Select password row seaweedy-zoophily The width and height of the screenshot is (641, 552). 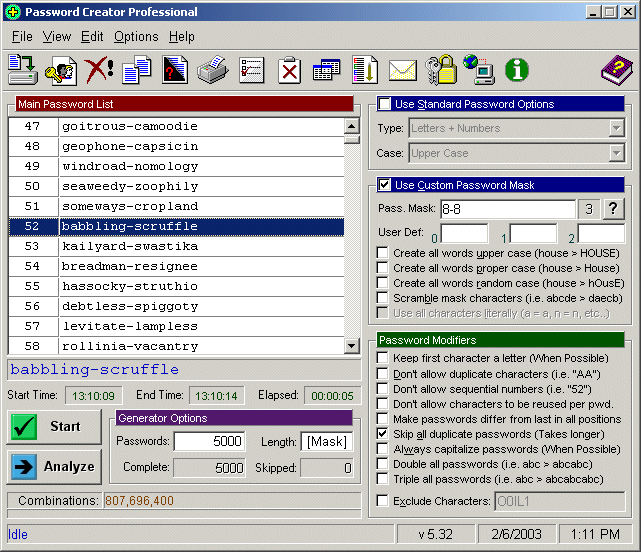coord(176,186)
